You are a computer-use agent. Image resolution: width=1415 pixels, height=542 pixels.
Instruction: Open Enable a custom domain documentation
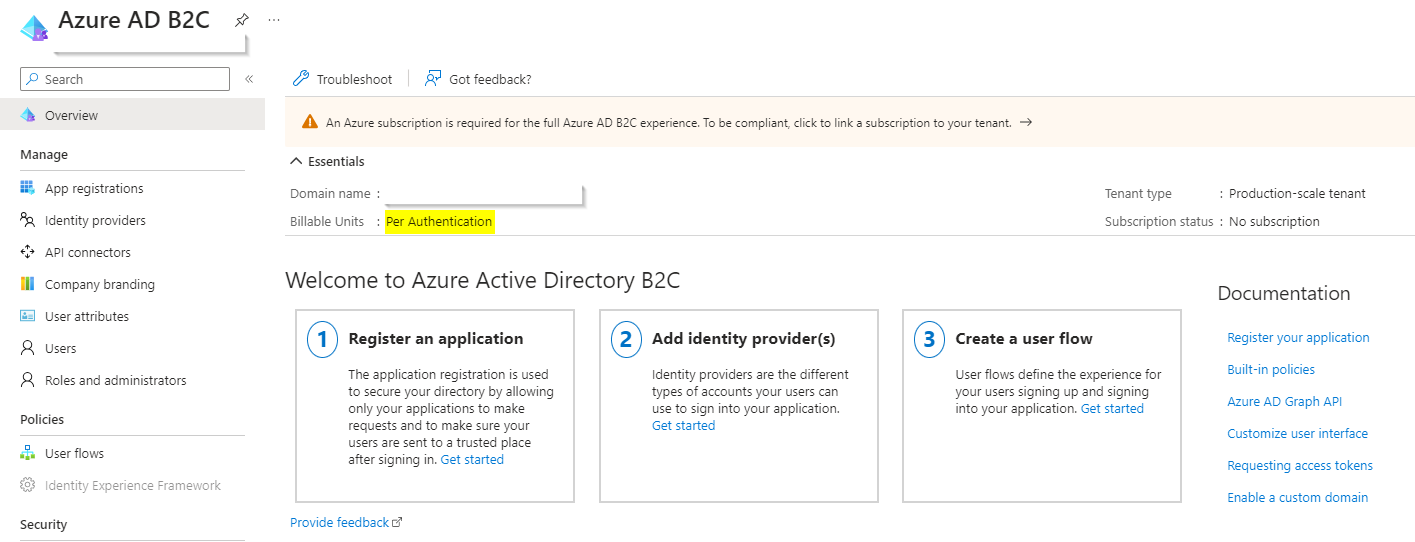click(x=1297, y=497)
